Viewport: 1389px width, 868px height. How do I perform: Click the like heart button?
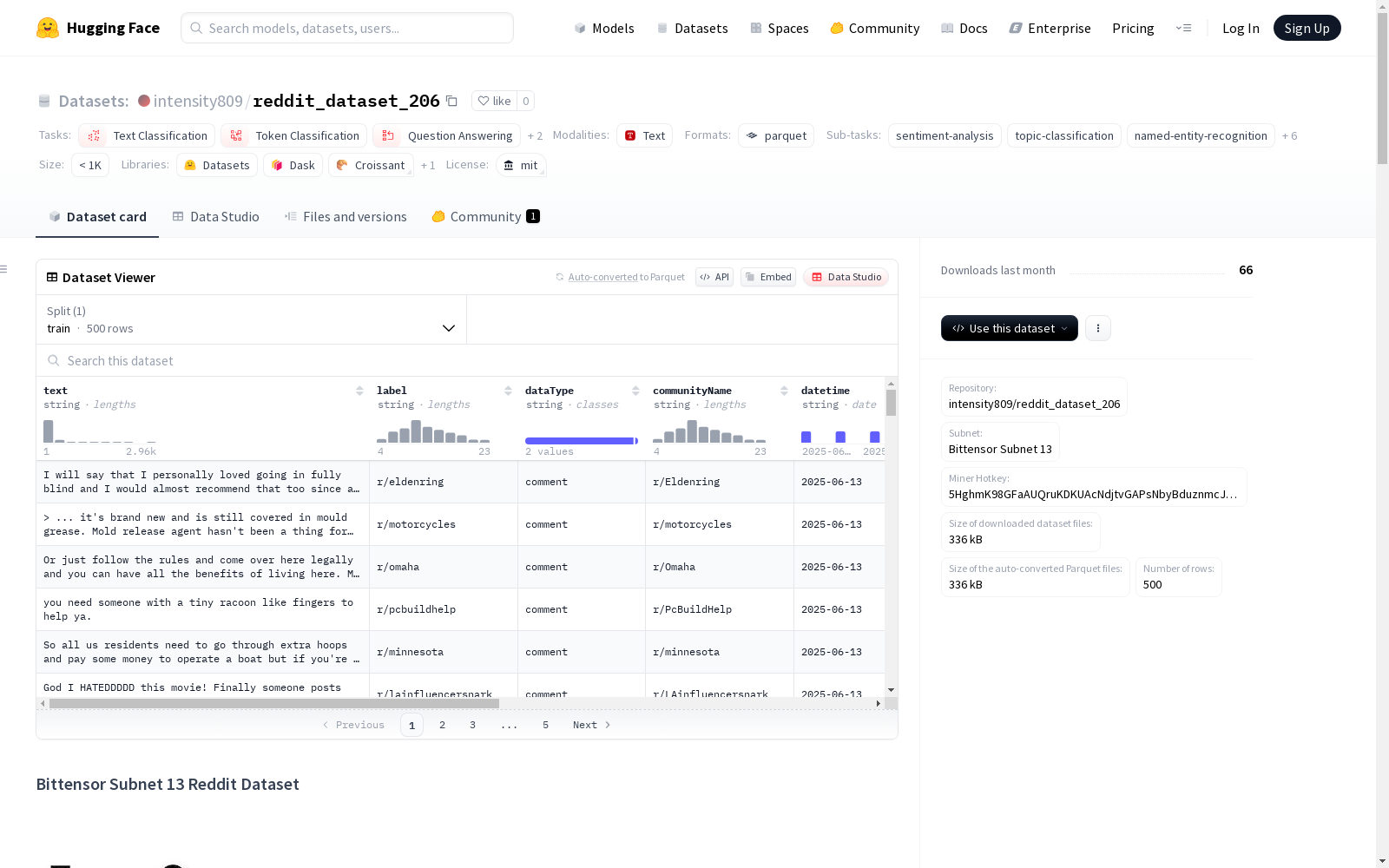tap(494, 101)
